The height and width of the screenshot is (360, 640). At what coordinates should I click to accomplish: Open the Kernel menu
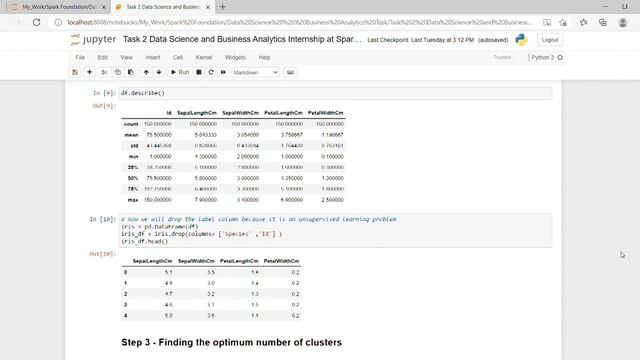pos(204,58)
